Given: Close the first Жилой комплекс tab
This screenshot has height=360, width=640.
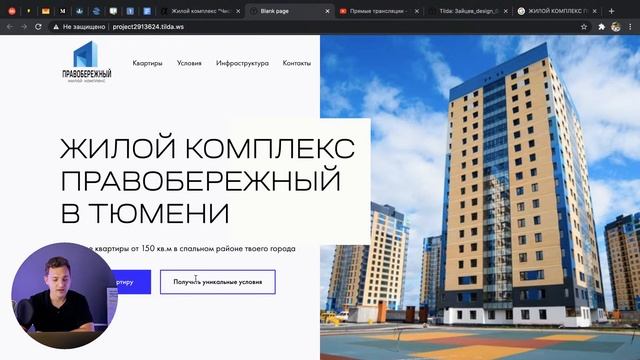Looking at the screenshot, I should pyautogui.click(x=238, y=11).
